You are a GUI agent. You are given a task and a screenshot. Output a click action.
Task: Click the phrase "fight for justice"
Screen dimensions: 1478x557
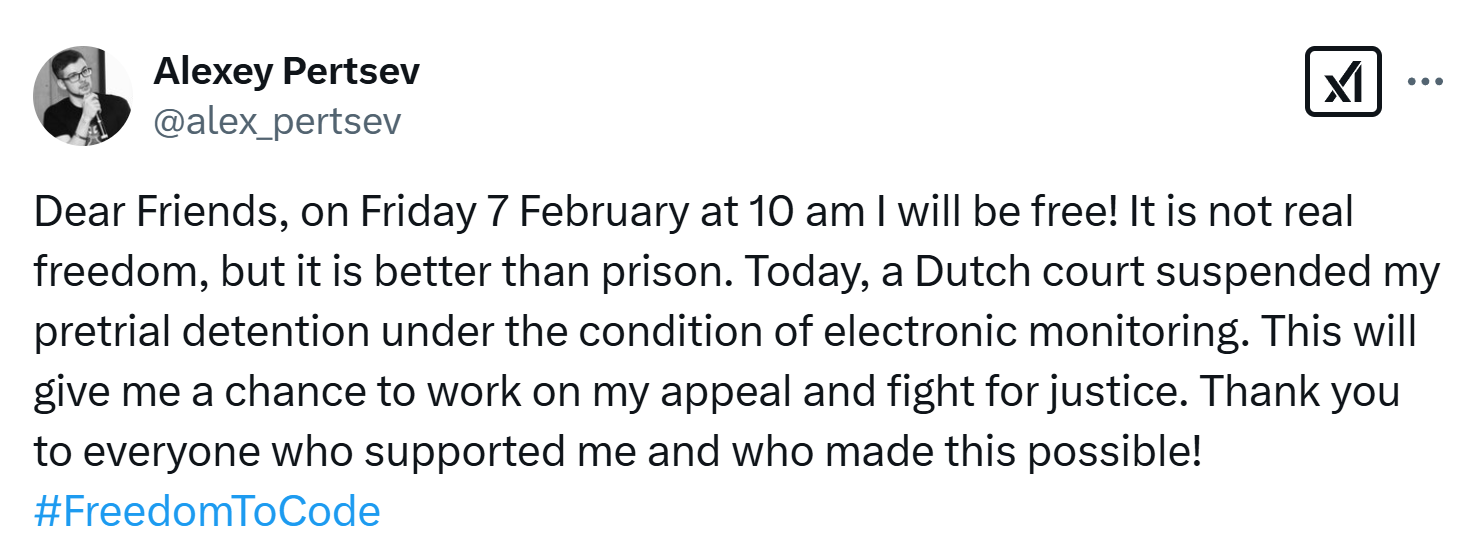point(1041,392)
